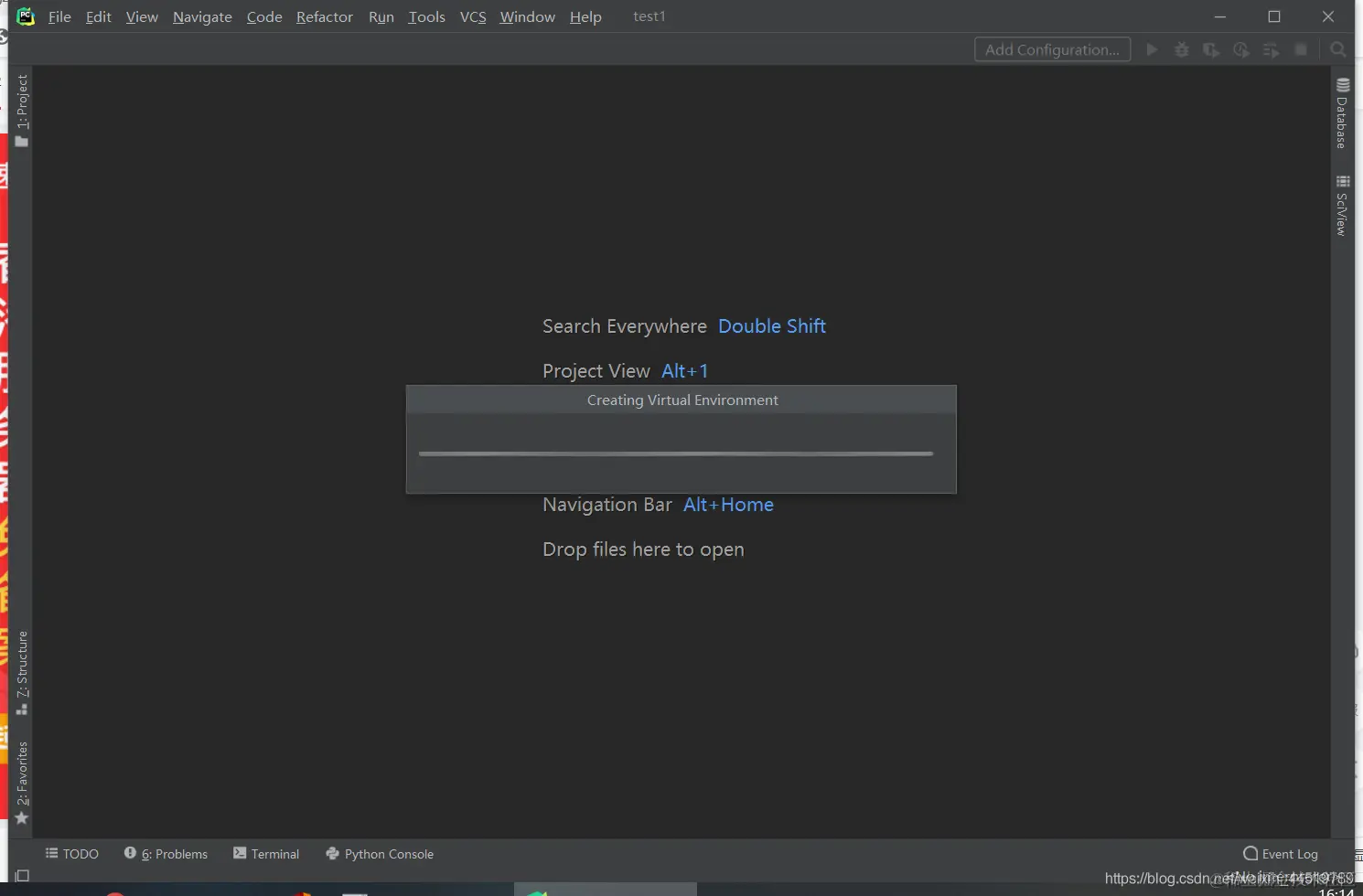Open the Database side panel

click(x=1342, y=113)
